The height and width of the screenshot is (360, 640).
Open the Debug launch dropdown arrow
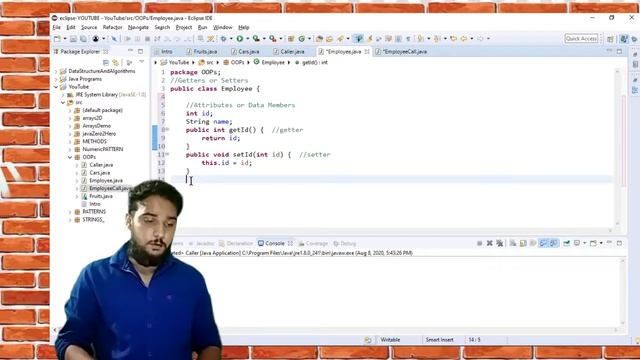(x=231, y=38)
